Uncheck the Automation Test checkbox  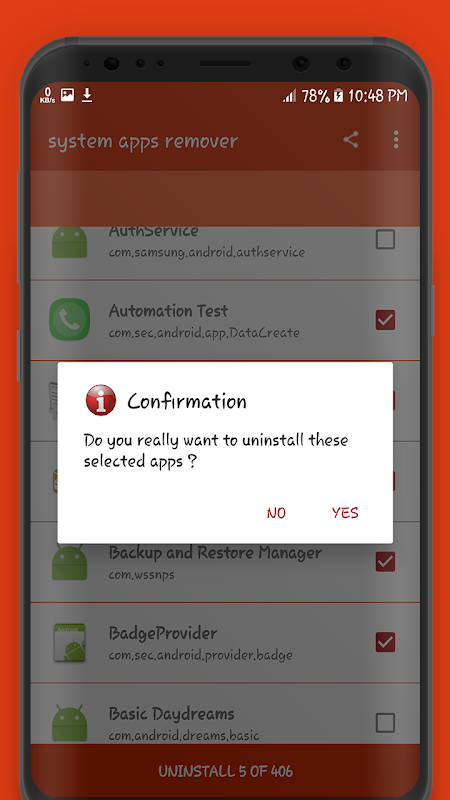tap(385, 320)
